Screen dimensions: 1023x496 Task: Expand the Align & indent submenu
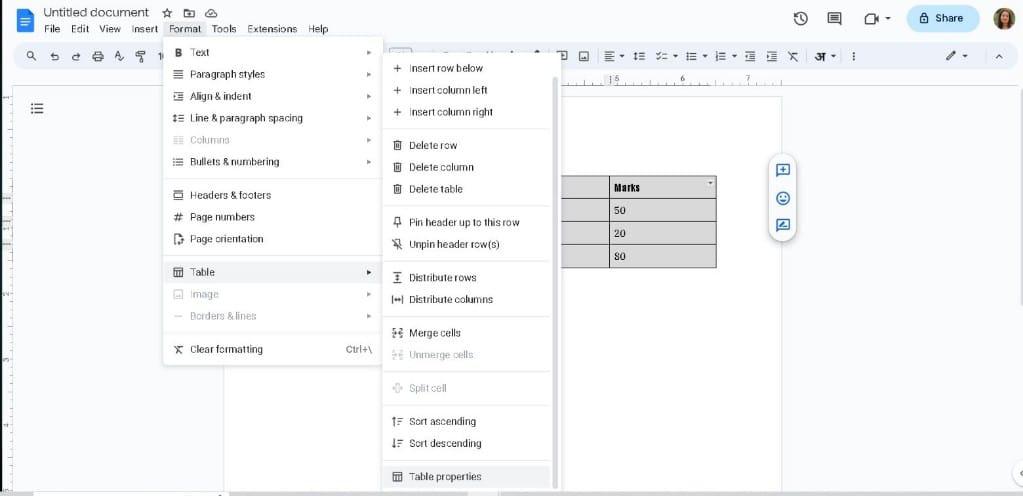[x=273, y=96]
